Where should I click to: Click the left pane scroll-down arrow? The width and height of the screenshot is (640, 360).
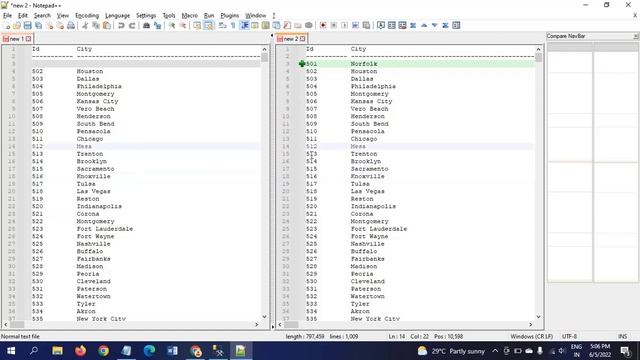click(x=264, y=317)
